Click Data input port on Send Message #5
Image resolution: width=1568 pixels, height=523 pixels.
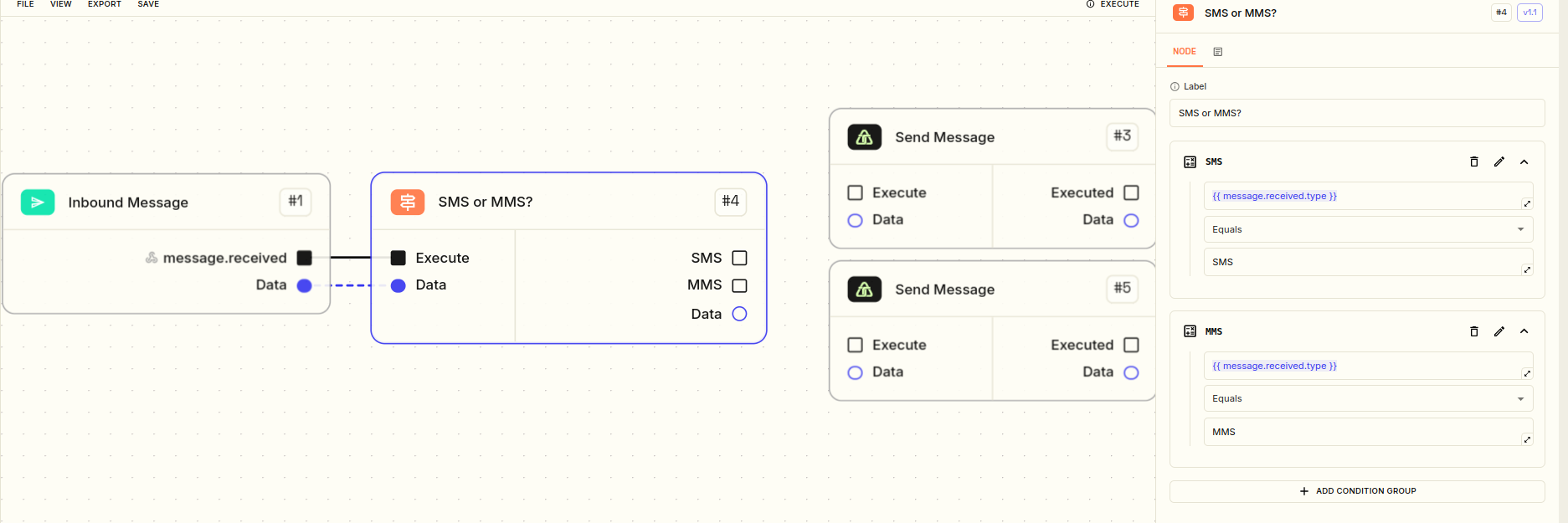click(855, 372)
